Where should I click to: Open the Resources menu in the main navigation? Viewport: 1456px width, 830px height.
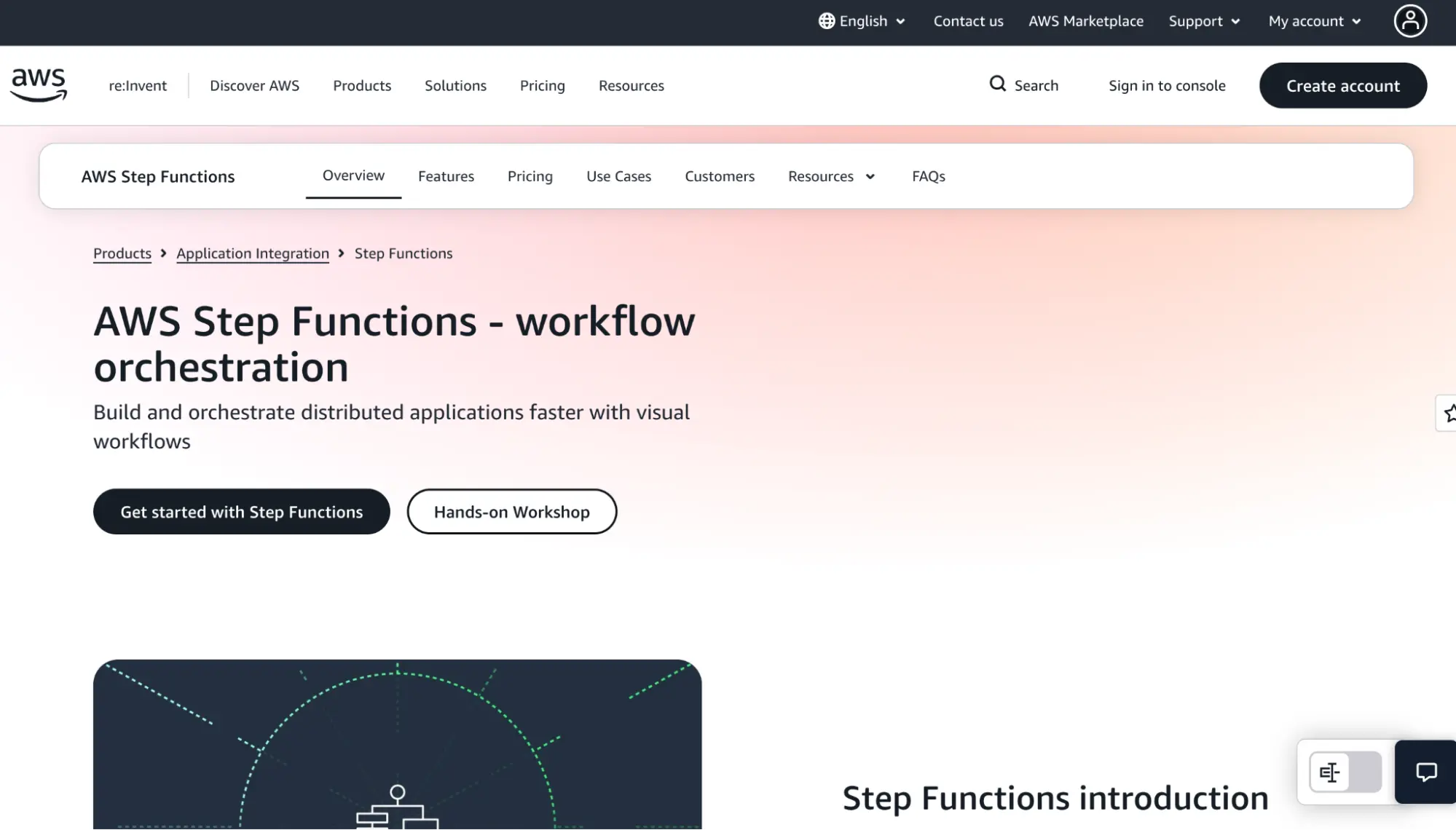tap(631, 85)
